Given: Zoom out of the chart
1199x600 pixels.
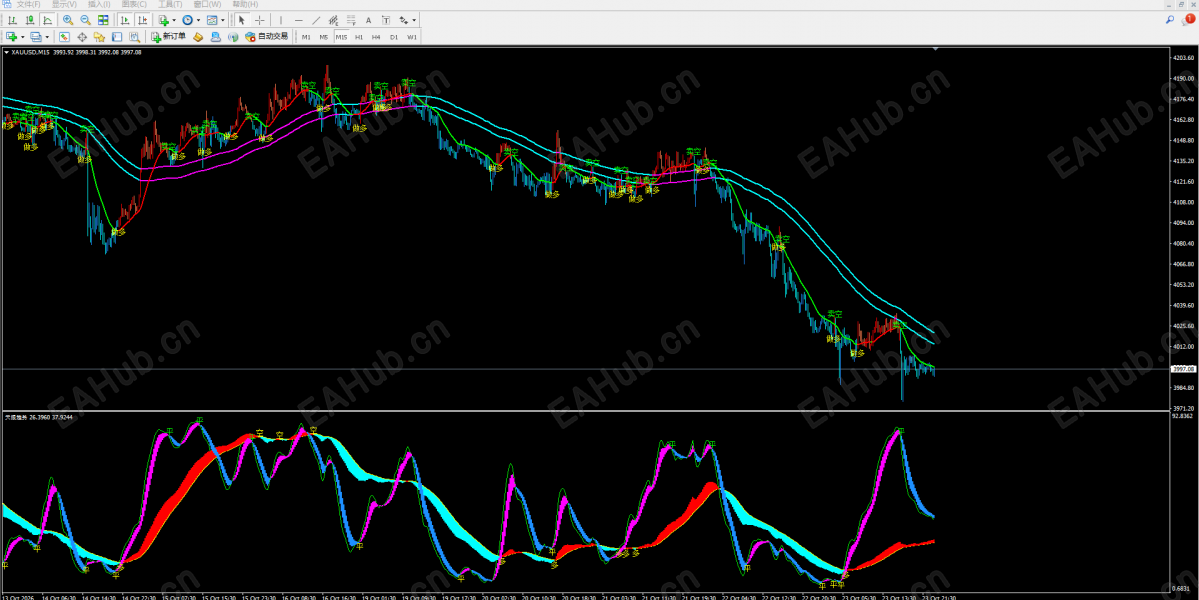Looking at the screenshot, I should click(86, 21).
